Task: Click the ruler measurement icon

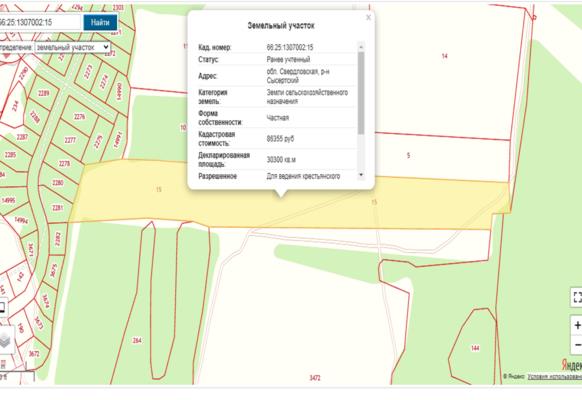Action: click(3, 364)
